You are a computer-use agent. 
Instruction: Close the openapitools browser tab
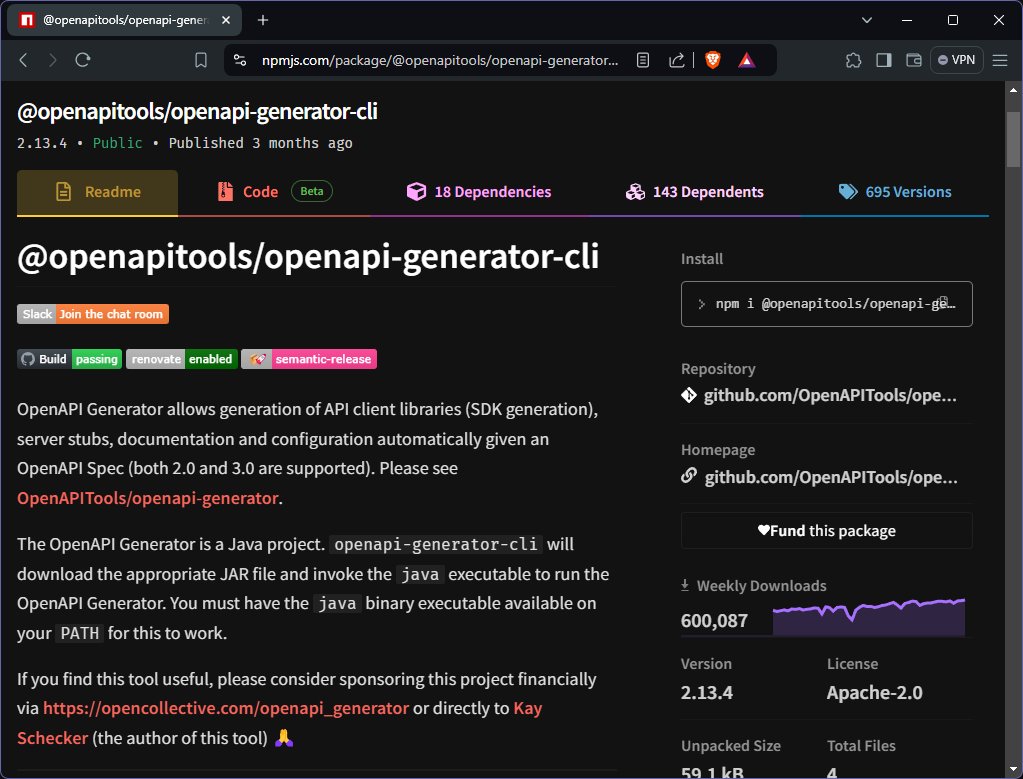click(226, 20)
